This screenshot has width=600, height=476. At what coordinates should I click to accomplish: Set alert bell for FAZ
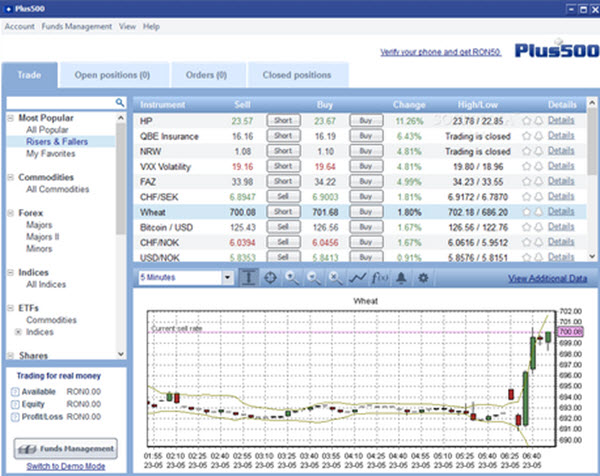pos(538,181)
